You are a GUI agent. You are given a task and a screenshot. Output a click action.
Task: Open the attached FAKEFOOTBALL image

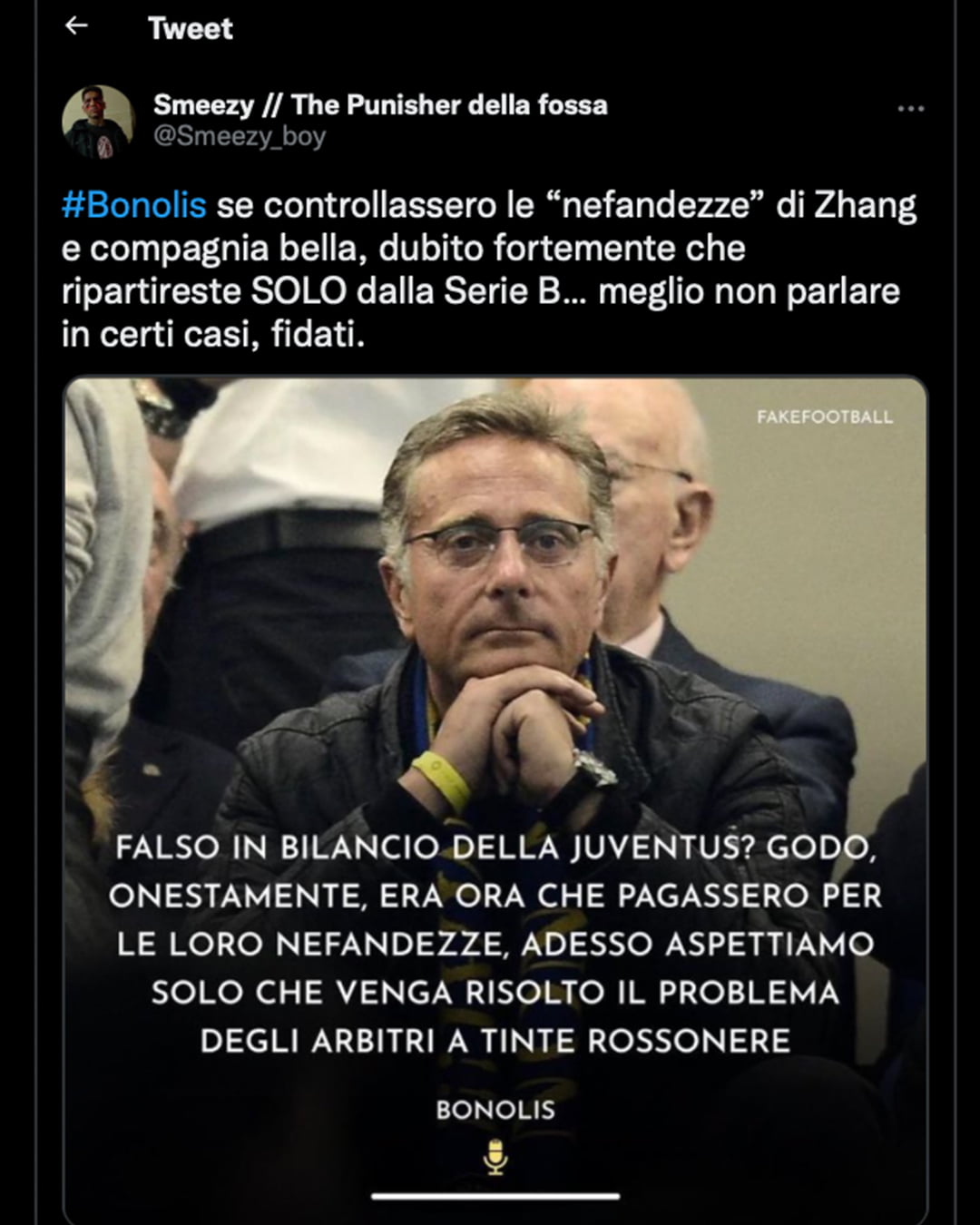pos(495,800)
